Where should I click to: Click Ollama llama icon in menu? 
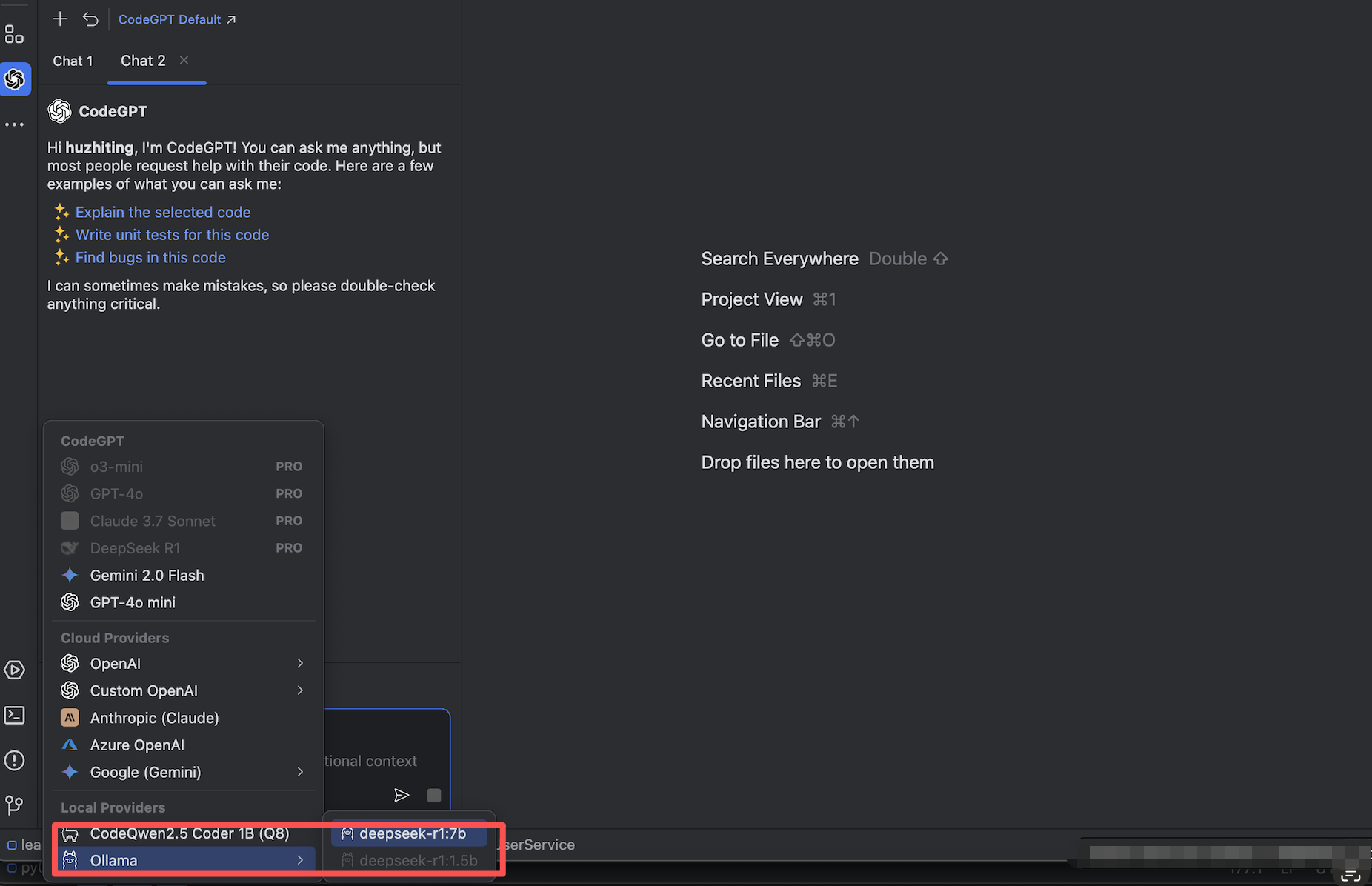point(70,860)
